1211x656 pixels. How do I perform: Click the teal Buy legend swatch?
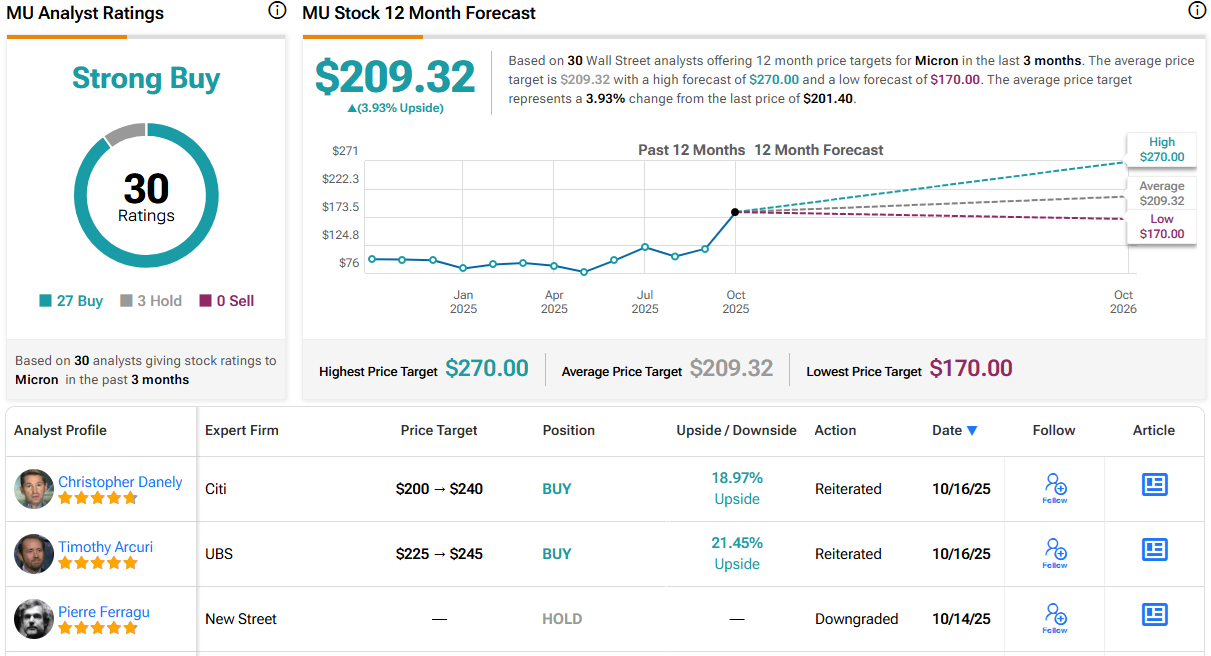tap(45, 301)
